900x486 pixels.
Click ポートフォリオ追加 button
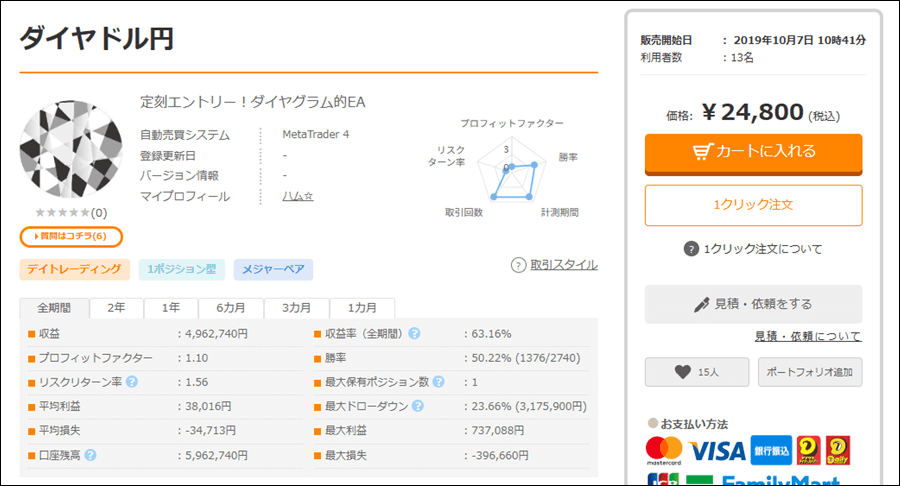pos(810,372)
